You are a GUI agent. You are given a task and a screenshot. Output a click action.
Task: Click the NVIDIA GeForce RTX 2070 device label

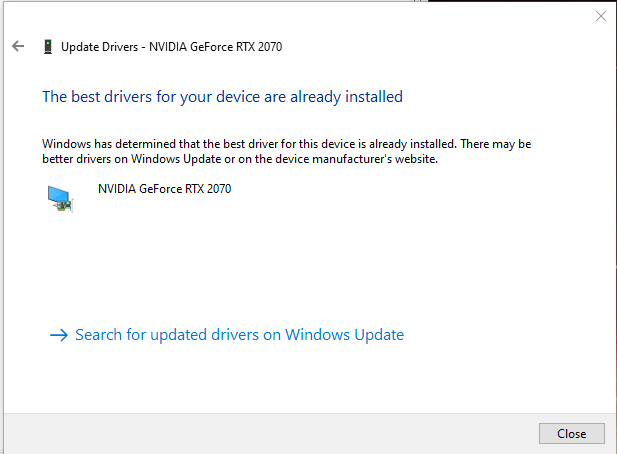tap(164, 189)
